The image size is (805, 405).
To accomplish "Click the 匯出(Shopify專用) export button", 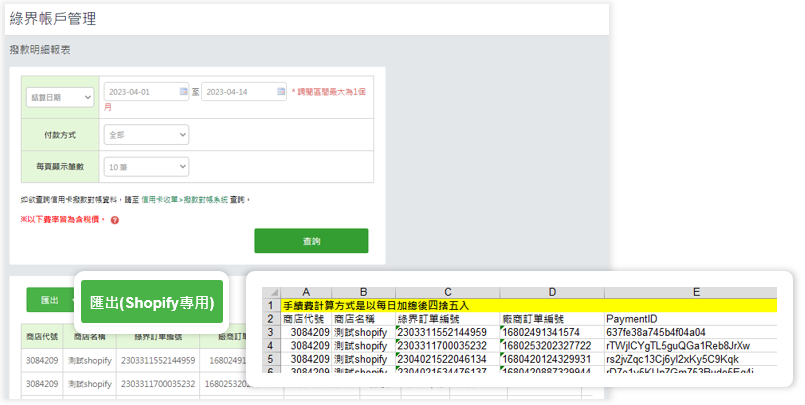I will point(152,302).
